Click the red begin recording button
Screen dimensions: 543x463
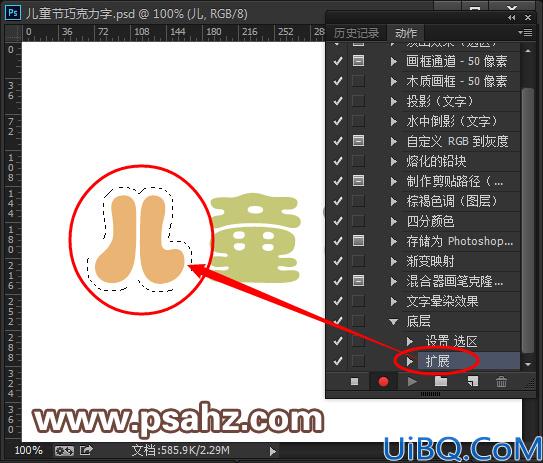[383, 382]
